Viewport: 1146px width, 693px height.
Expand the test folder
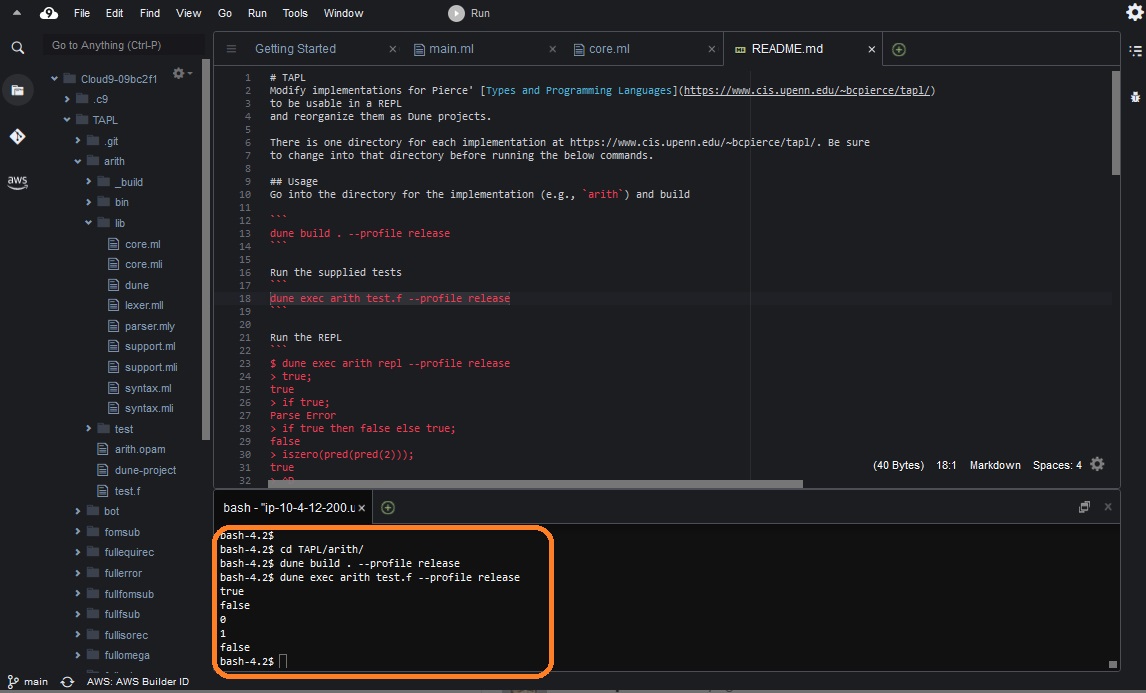88,428
